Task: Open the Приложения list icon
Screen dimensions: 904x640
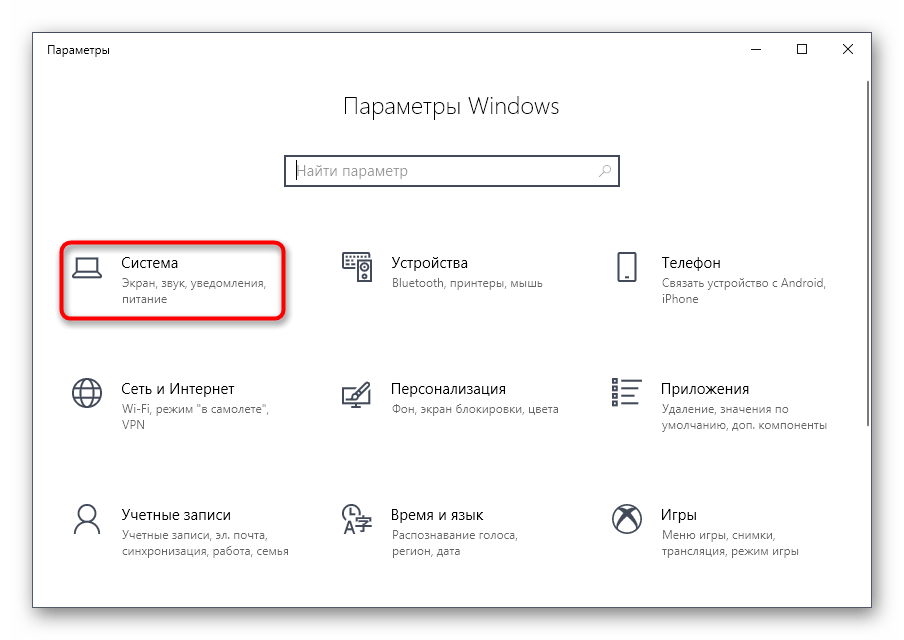Action: click(x=626, y=392)
